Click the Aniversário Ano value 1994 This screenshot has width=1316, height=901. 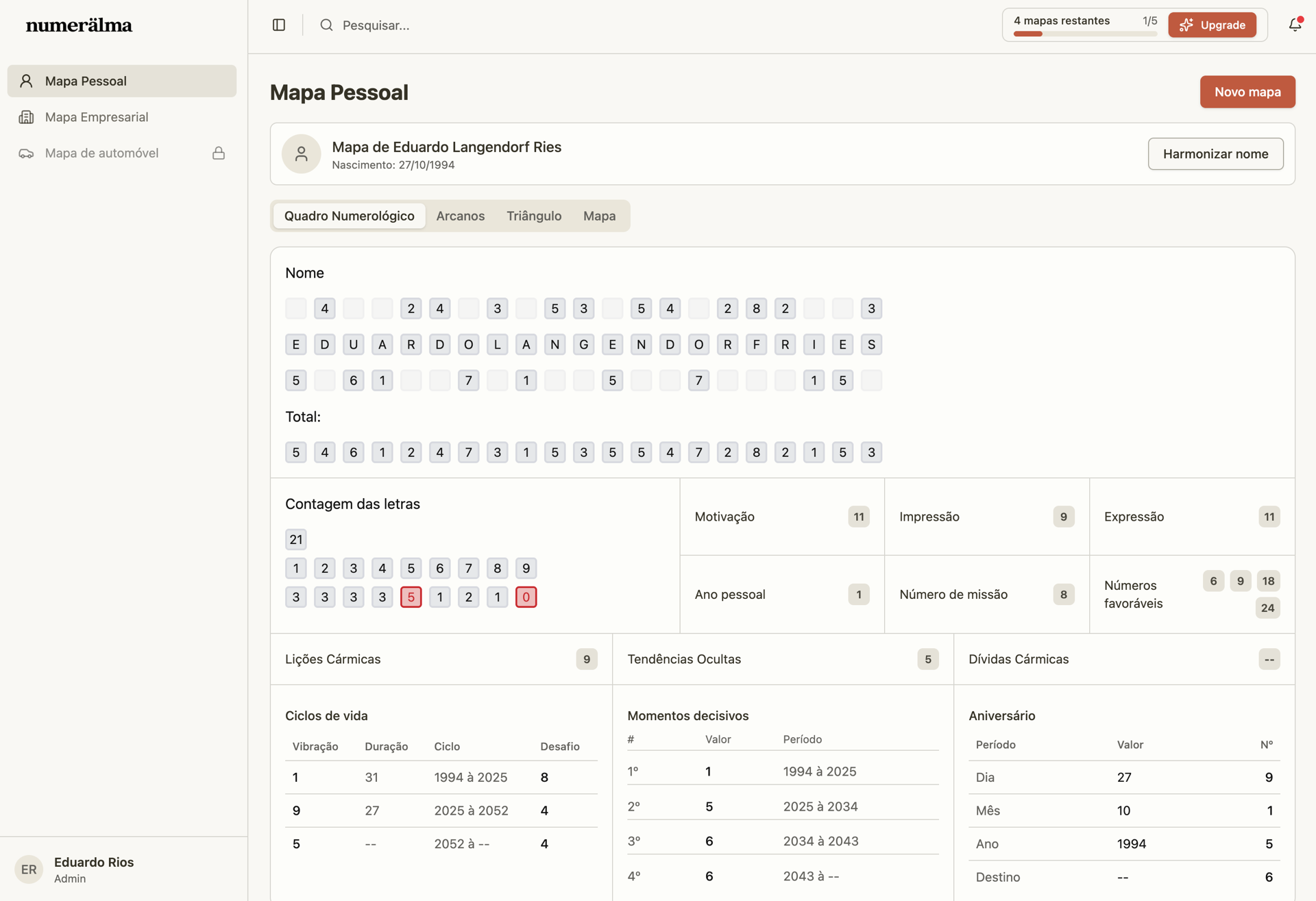(1132, 844)
